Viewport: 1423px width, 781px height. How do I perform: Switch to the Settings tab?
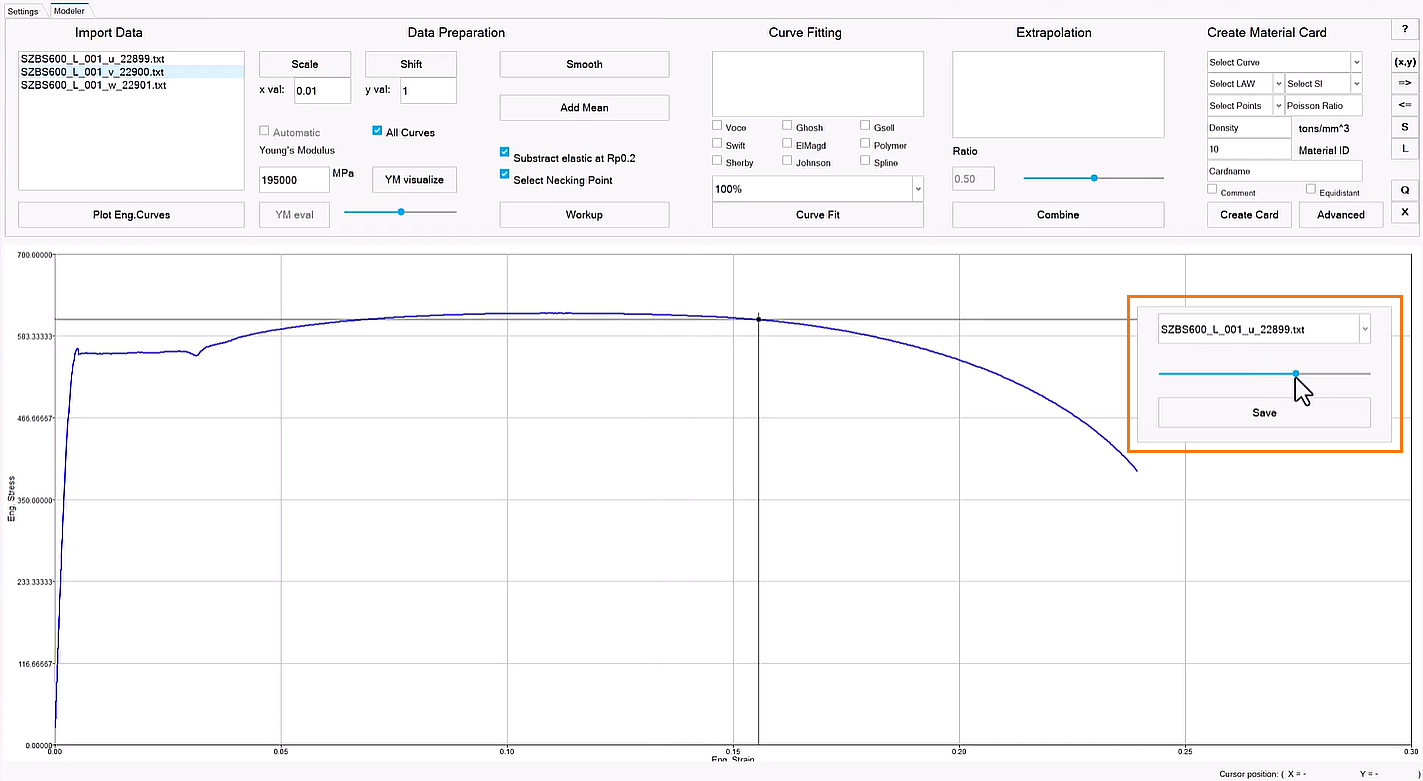(23, 12)
